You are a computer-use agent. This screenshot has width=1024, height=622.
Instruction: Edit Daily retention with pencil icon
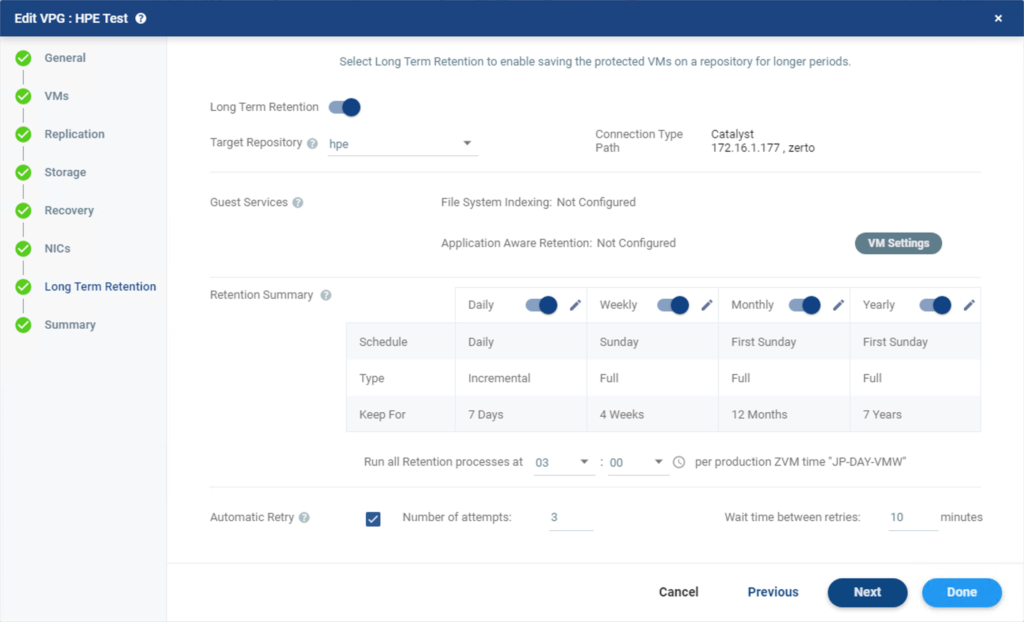[x=575, y=305]
